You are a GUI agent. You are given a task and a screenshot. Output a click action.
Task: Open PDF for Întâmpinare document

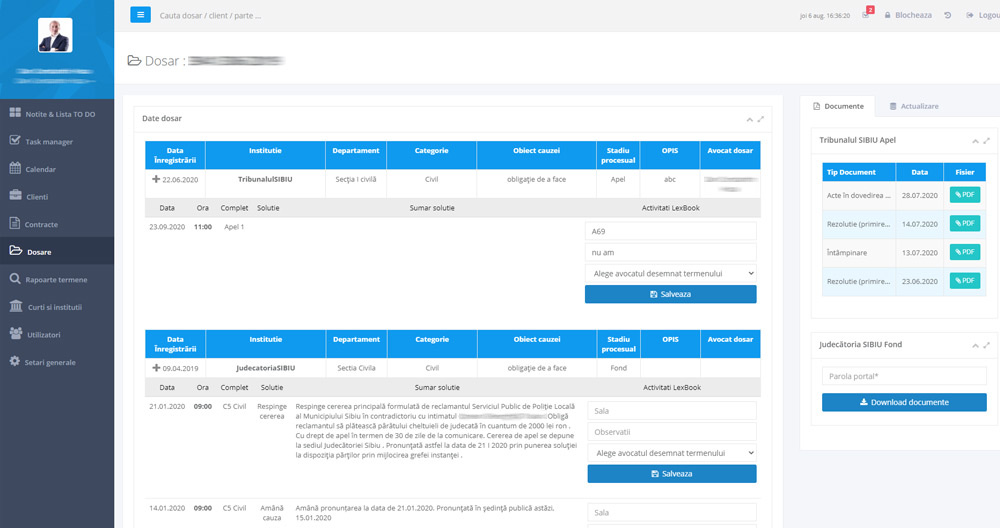pyautogui.click(x=965, y=253)
